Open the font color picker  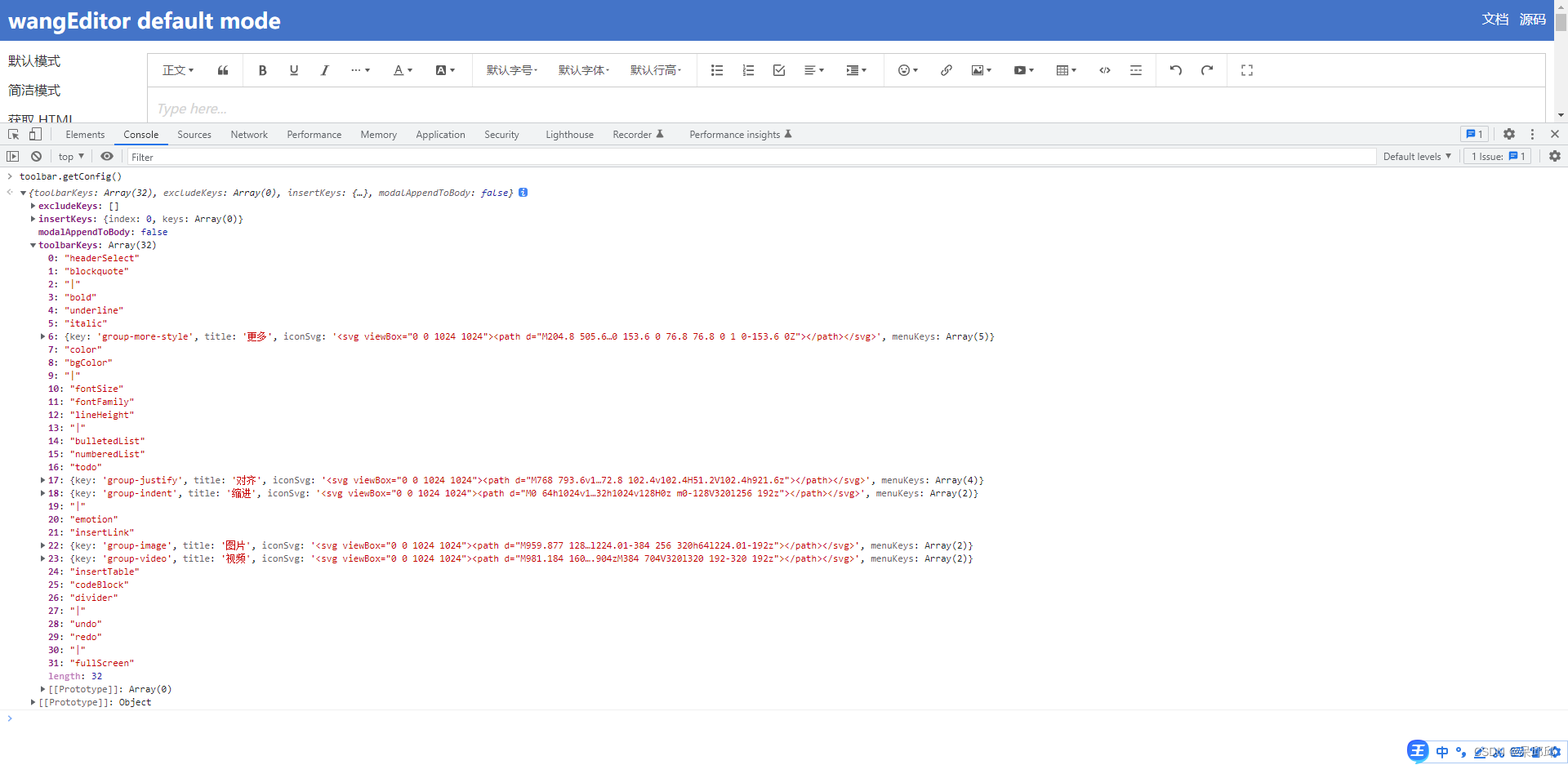coord(403,70)
